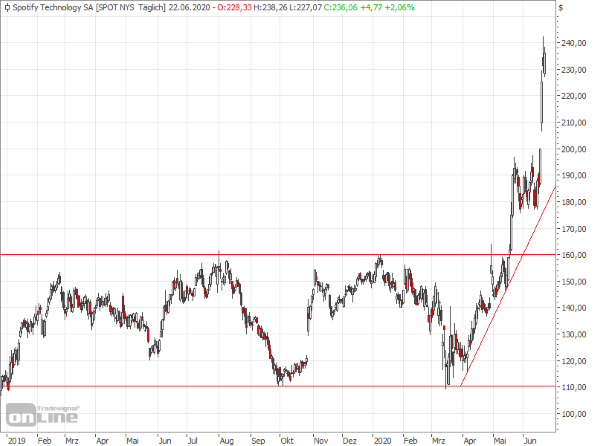This screenshot has height=446, width=595.
Task: Click the 150,00 price axis label
Action: pyautogui.click(x=573, y=282)
